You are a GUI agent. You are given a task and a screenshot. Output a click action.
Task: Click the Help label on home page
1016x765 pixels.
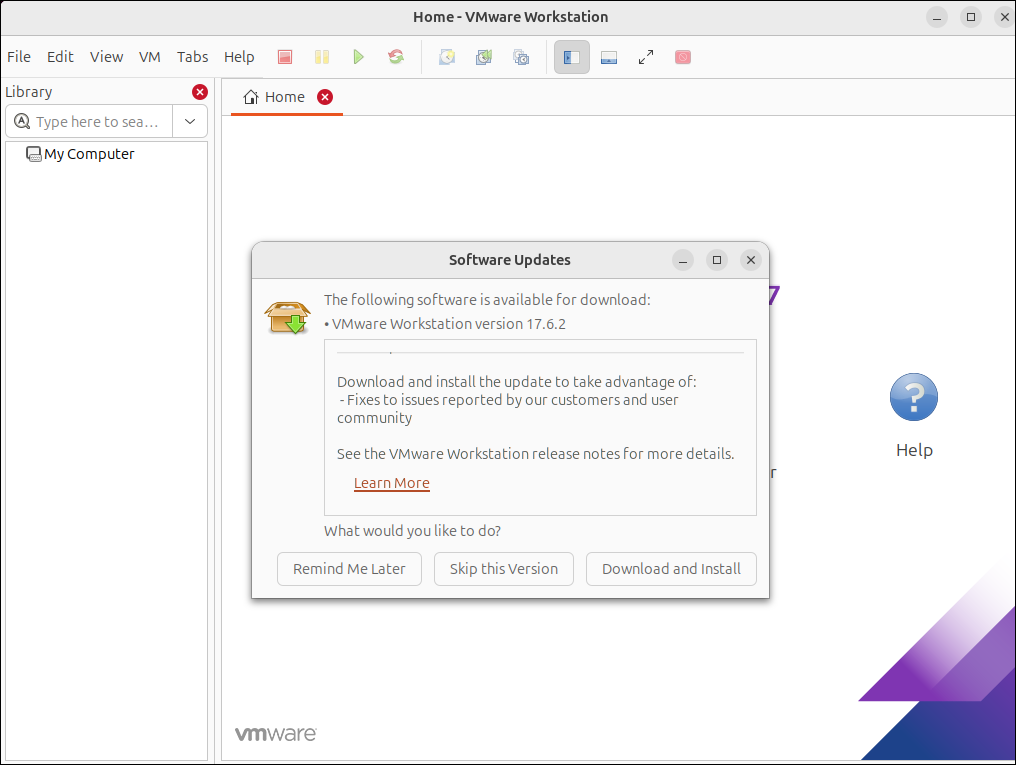[x=914, y=450]
